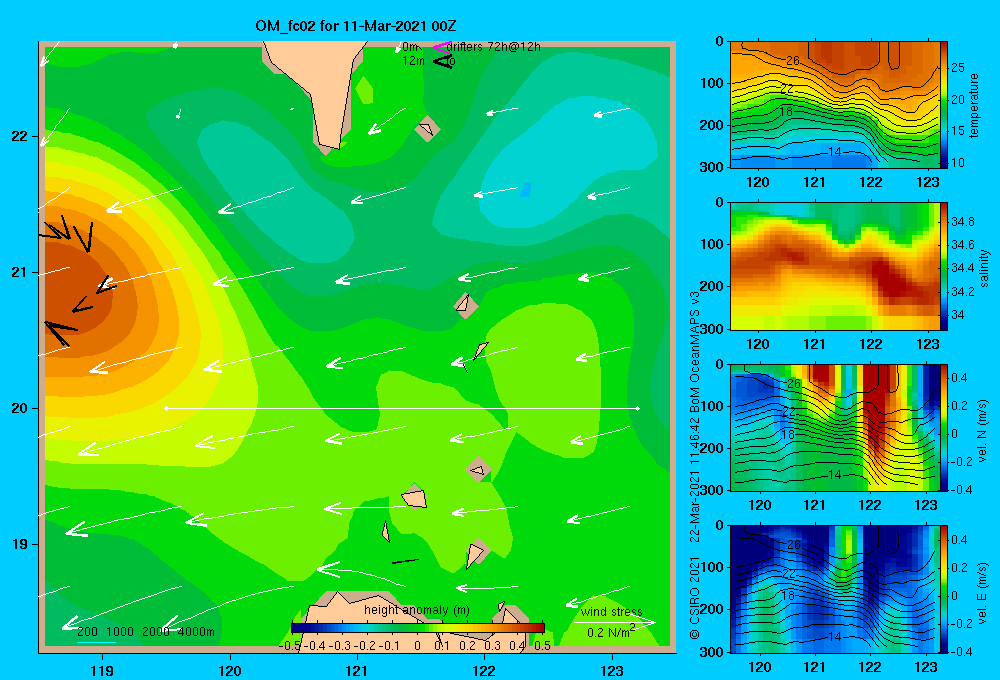Viewport: 1000px width, 680px height.
Task: Click the northward velocity section panel
Action: tap(834, 427)
